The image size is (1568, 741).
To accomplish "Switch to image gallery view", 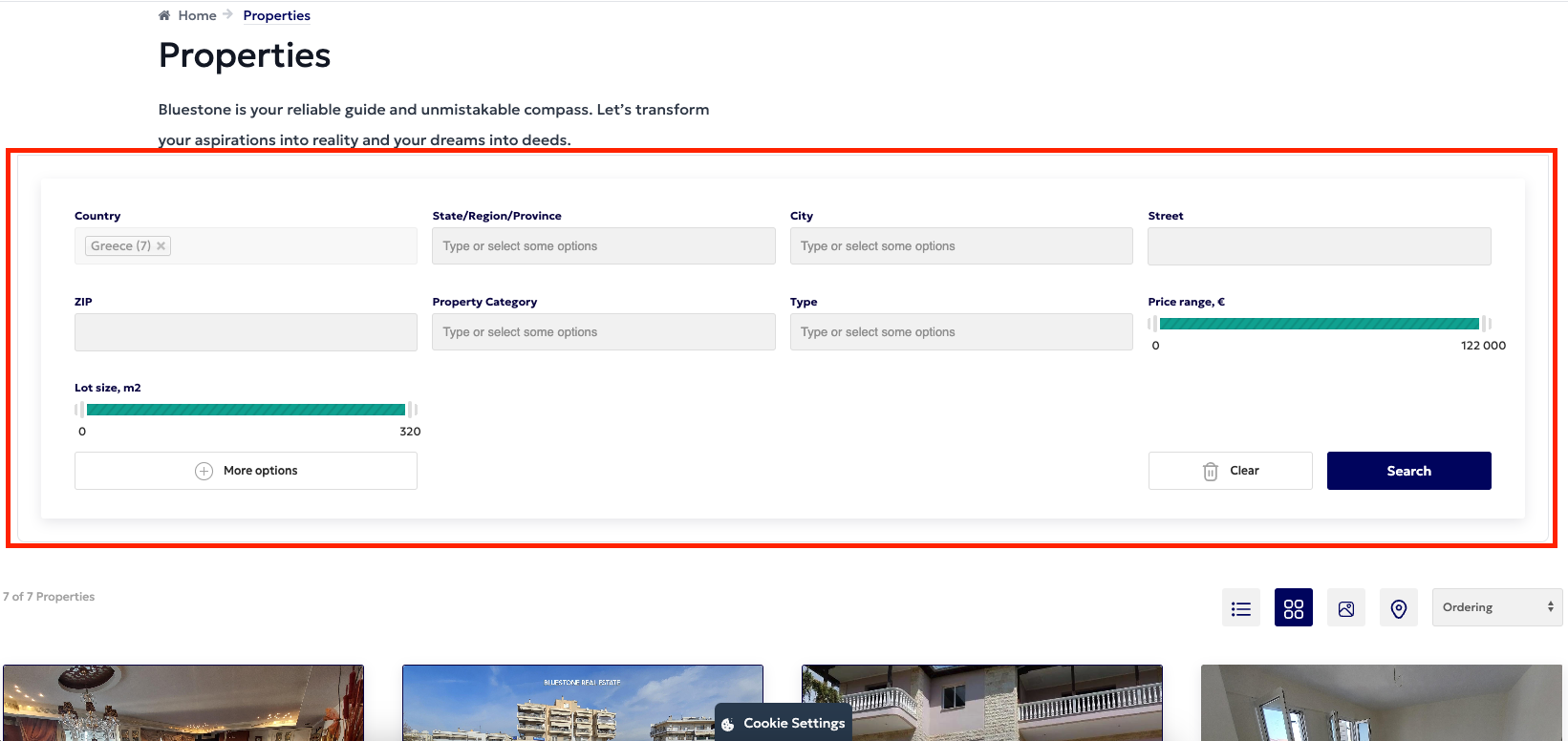I will pyautogui.click(x=1345, y=608).
